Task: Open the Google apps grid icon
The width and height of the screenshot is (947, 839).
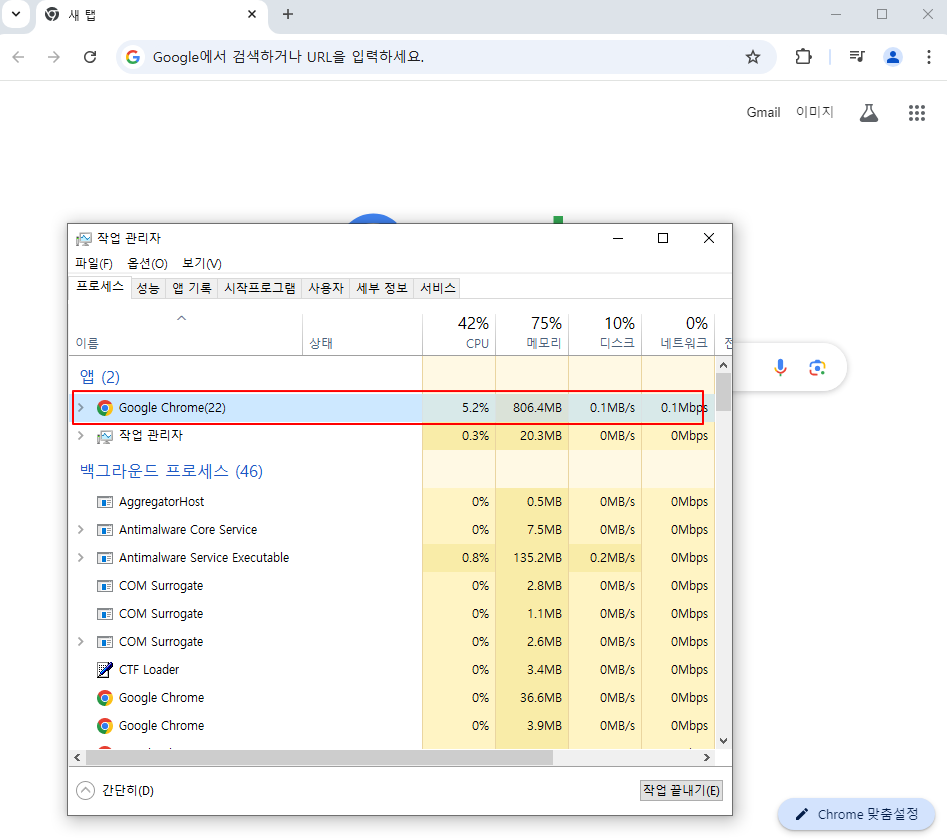Action: (917, 112)
